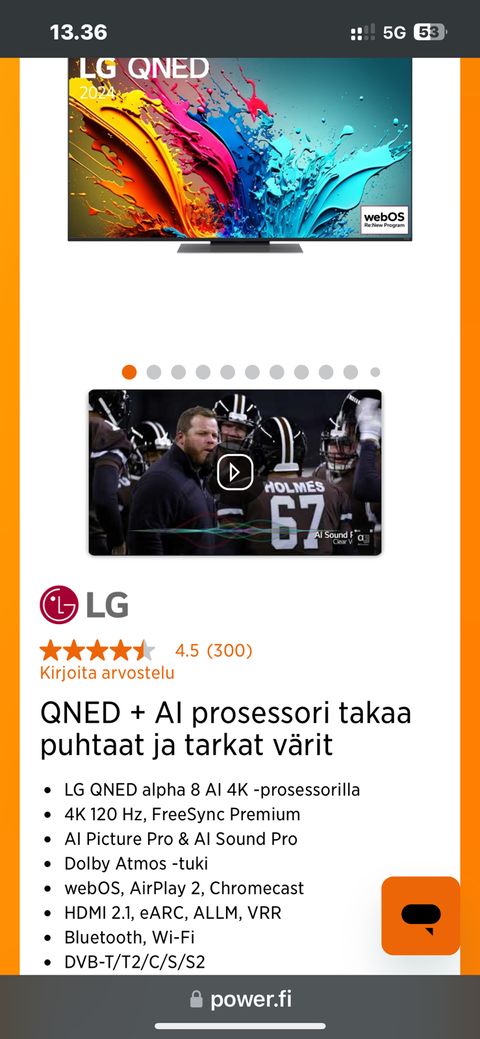The image size is (480, 1039).
Task: Open the 4.5 (300) reviews count
Action: tap(213, 651)
